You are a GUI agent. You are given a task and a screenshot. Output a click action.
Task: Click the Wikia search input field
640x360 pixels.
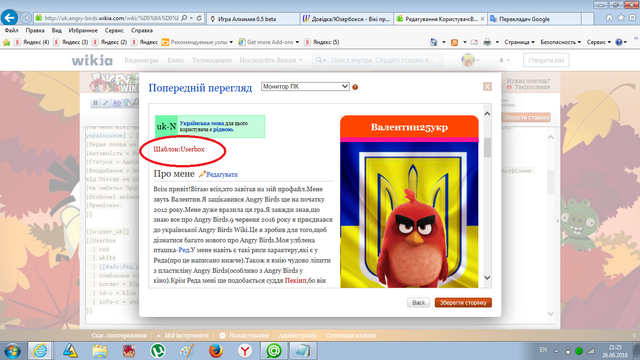pyautogui.click(x=380, y=60)
